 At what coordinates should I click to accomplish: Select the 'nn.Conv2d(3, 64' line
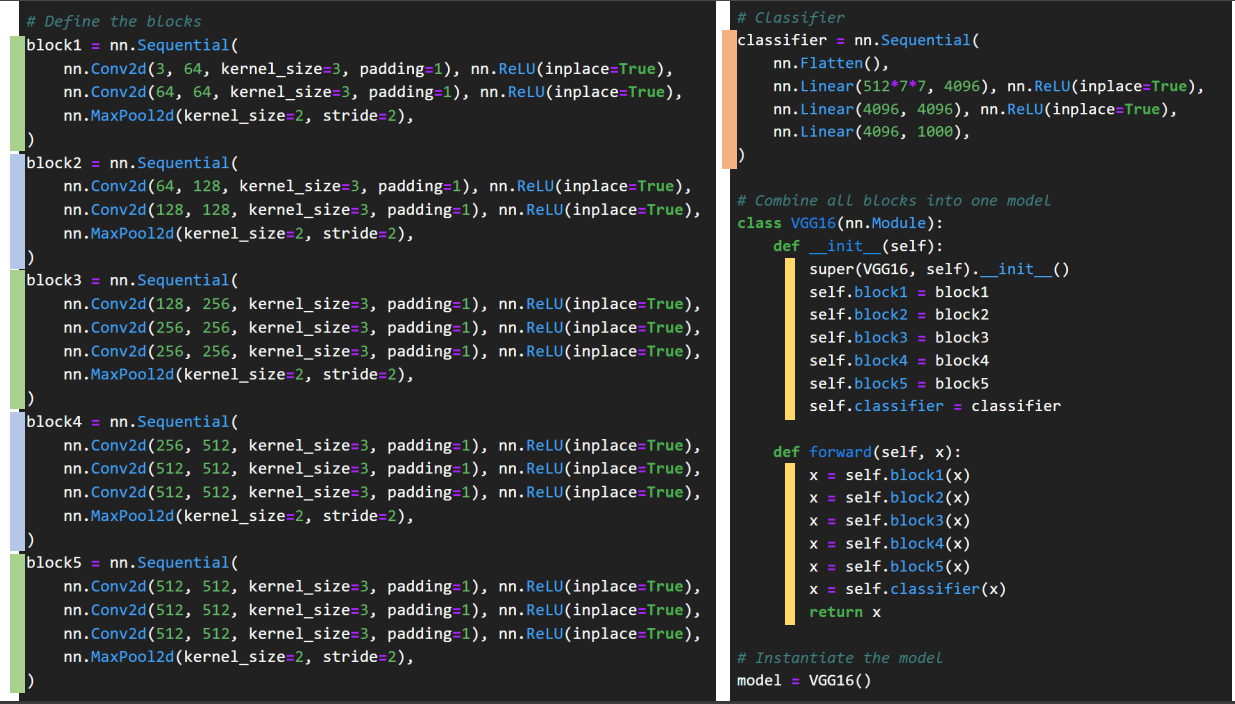click(370, 69)
